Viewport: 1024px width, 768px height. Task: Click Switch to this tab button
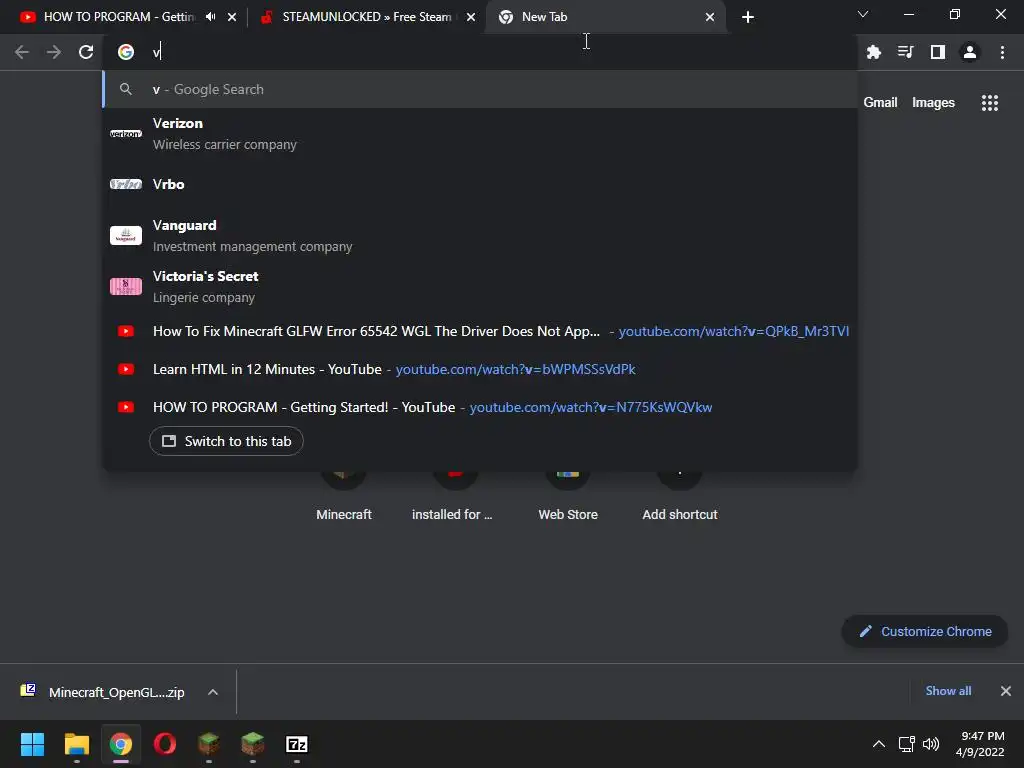226,441
